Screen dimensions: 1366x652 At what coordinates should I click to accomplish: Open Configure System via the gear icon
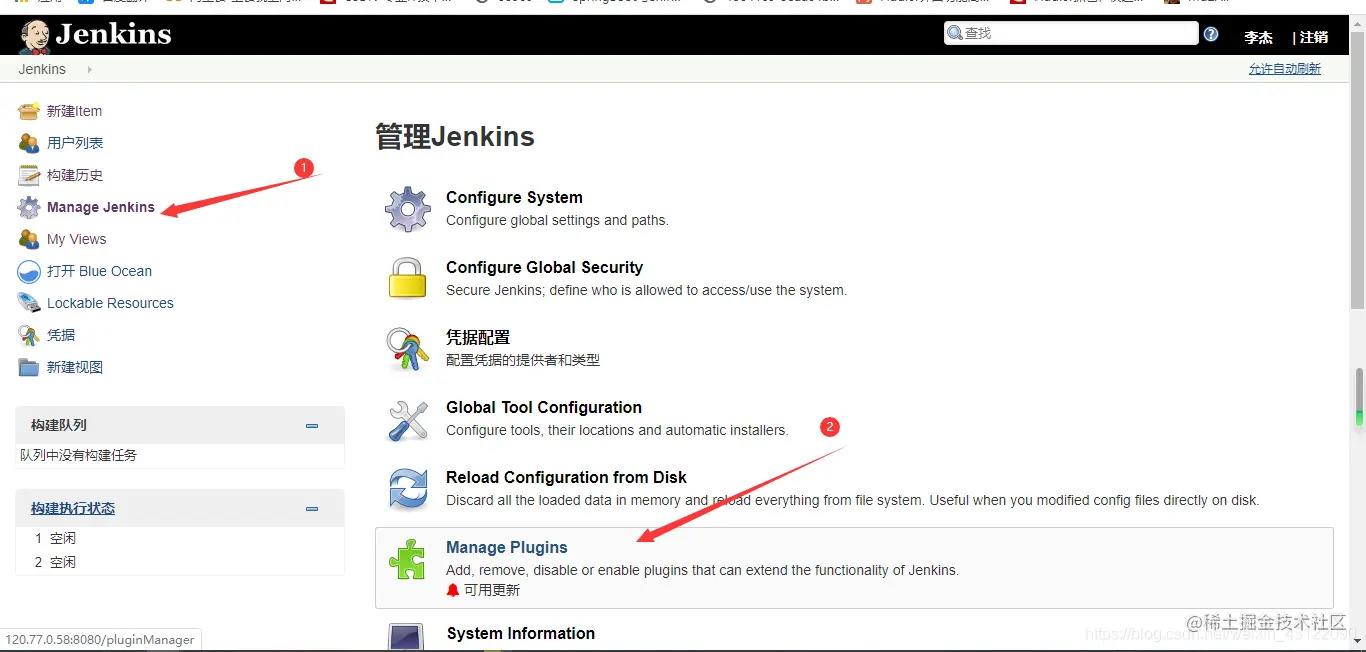pyautogui.click(x=408, y=208)
